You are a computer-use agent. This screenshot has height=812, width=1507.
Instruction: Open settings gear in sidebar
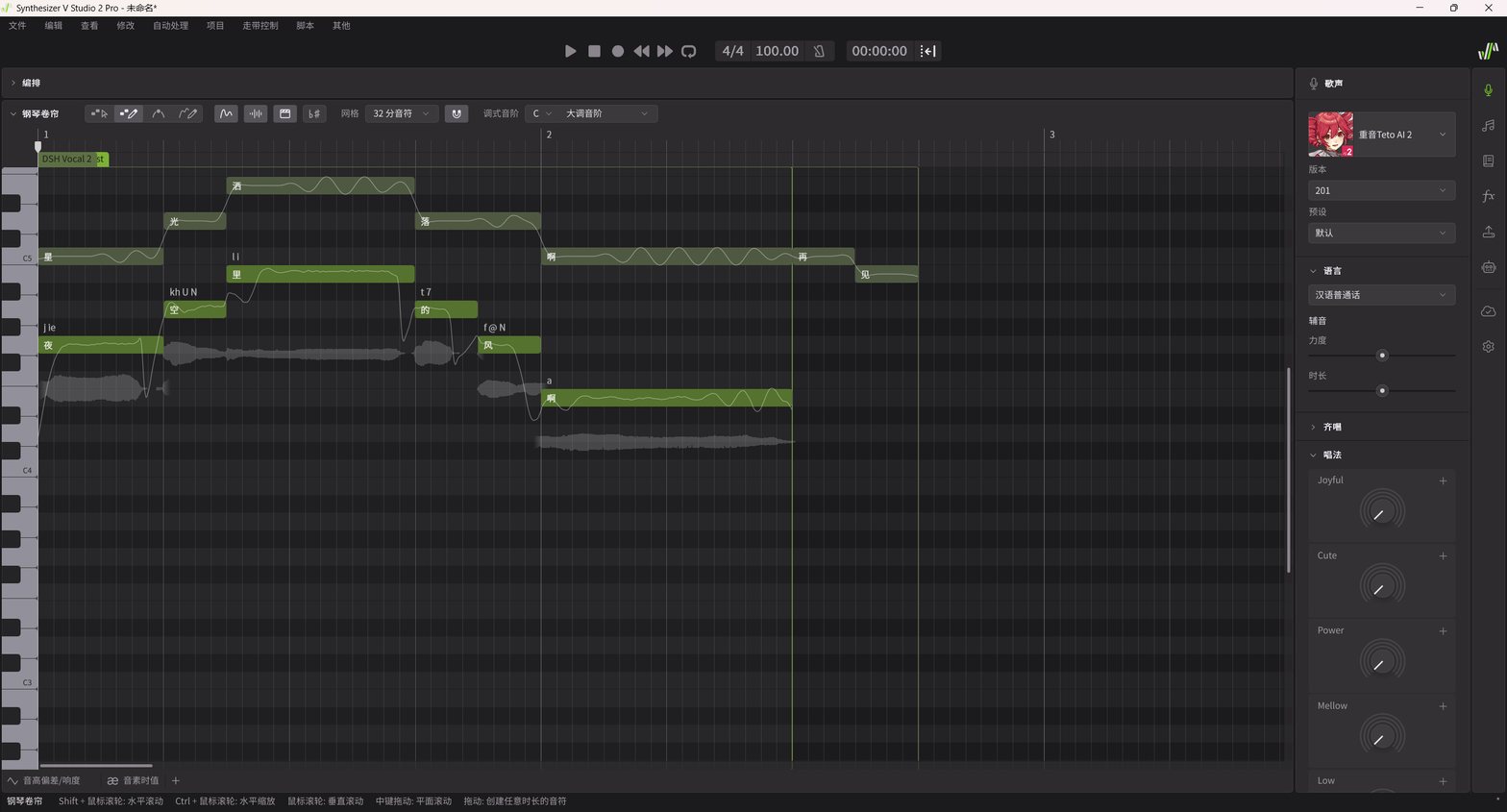(x=1488, y=346)
